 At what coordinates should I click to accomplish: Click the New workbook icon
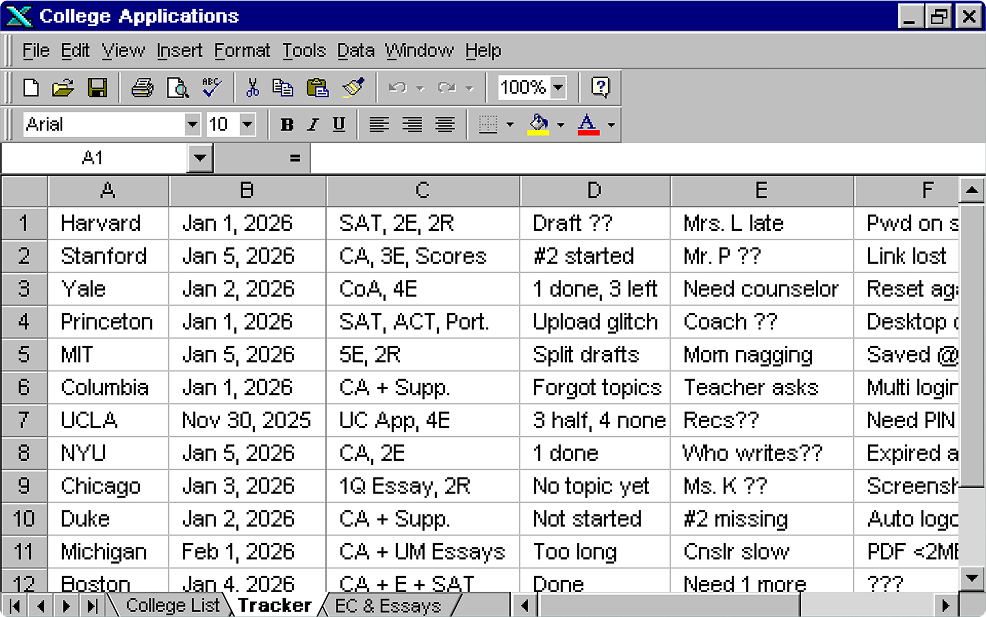point(31,88)
